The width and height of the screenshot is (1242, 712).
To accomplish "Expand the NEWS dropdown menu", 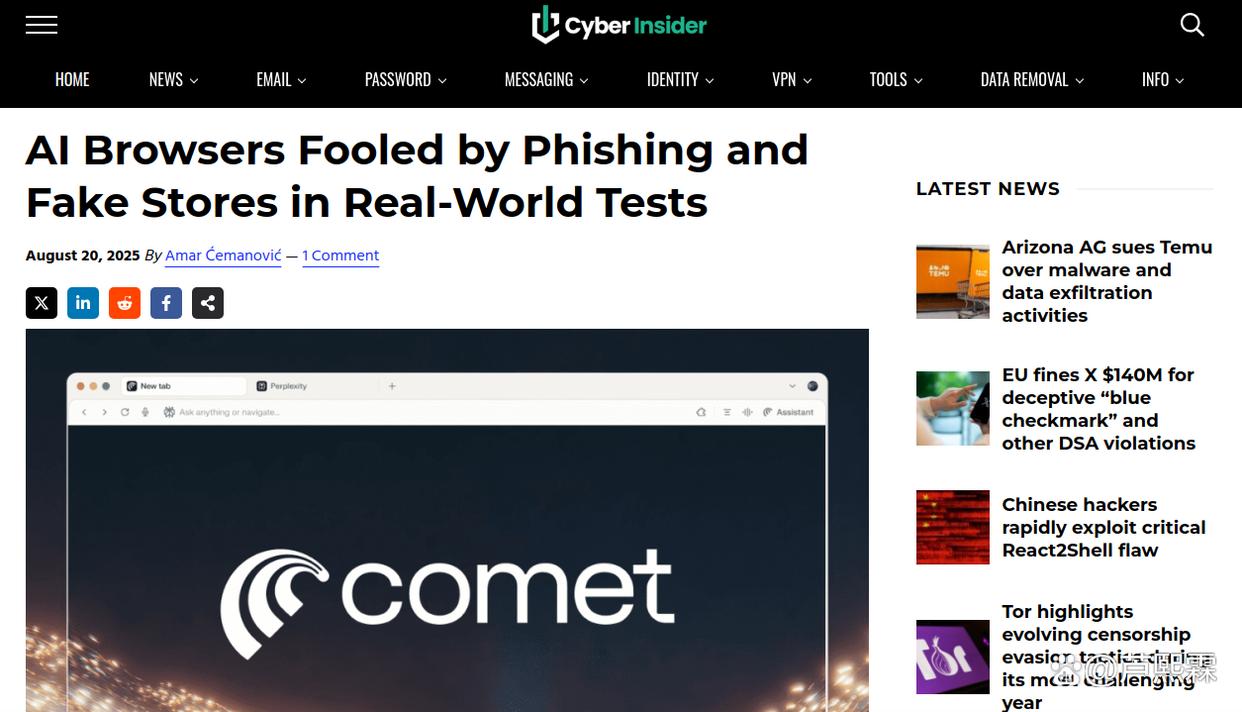I will (x=174, y=80).
